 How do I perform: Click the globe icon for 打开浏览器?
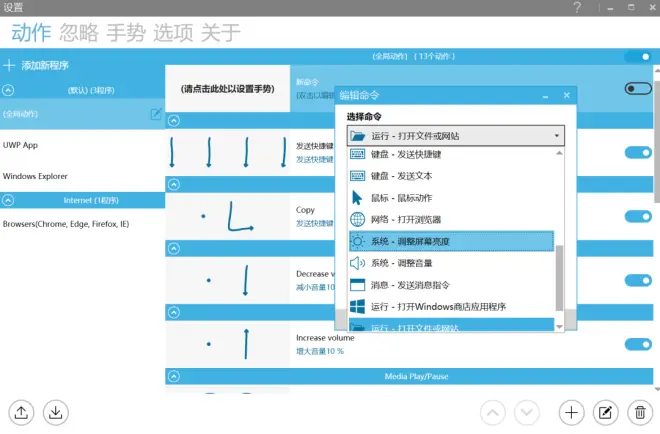tap(358, 220)
